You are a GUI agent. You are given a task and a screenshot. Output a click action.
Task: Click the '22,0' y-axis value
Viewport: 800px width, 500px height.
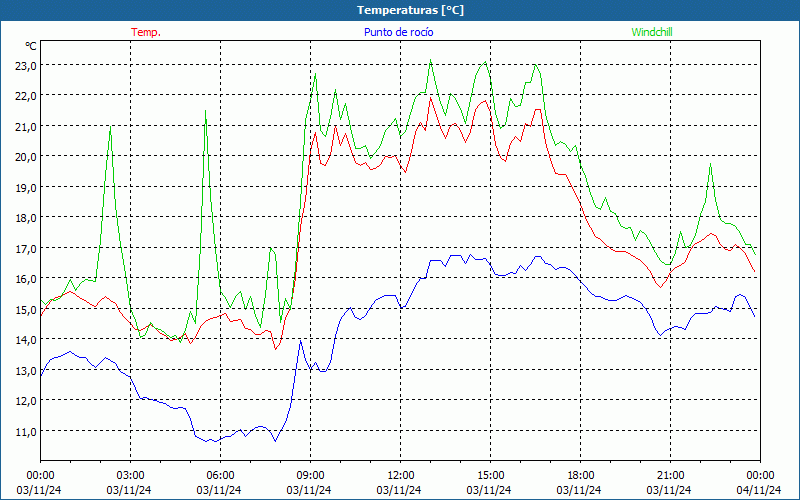(x=26, y=96)
